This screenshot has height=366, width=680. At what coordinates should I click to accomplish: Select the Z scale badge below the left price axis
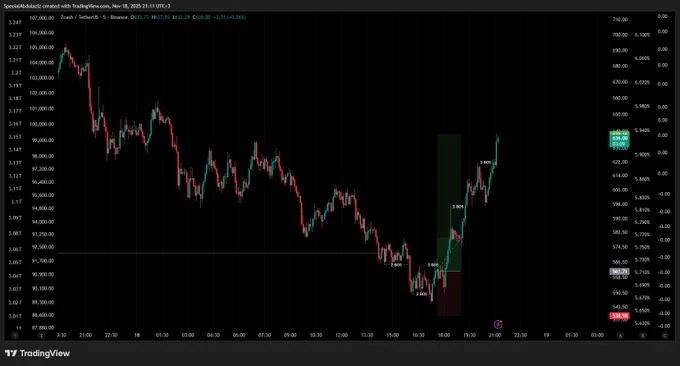pyautogui.click(x=42, y=335)
